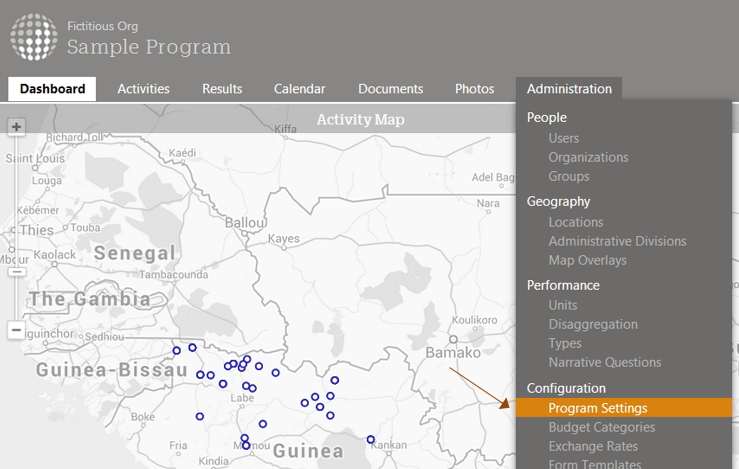Open Map Overlays menu item
This screenshot has width=739, height=469.
click(x=587, y=260)
